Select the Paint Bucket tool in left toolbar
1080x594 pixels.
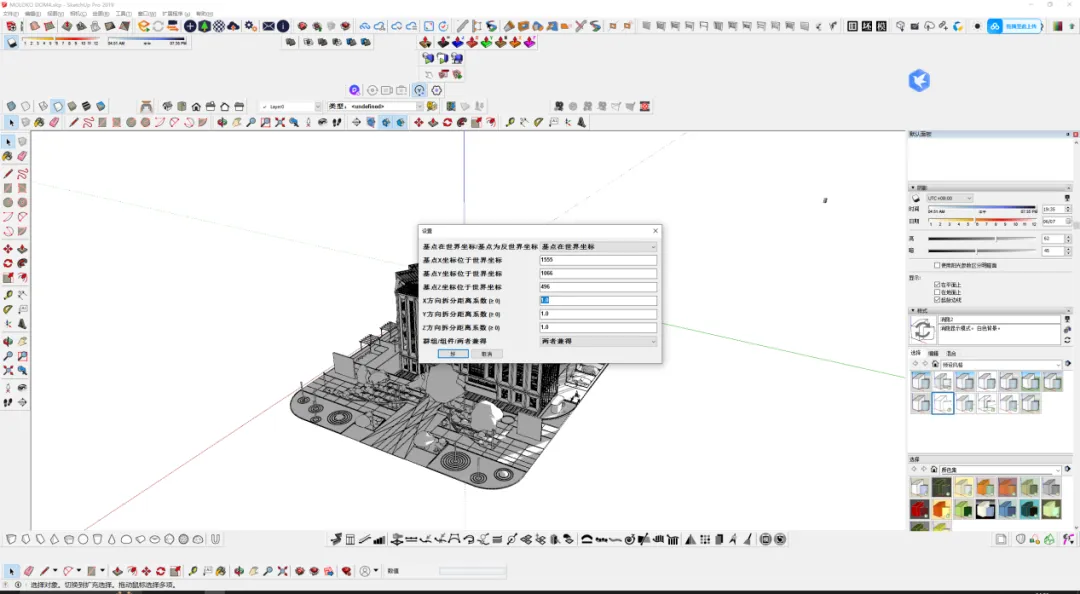(8, 156)
